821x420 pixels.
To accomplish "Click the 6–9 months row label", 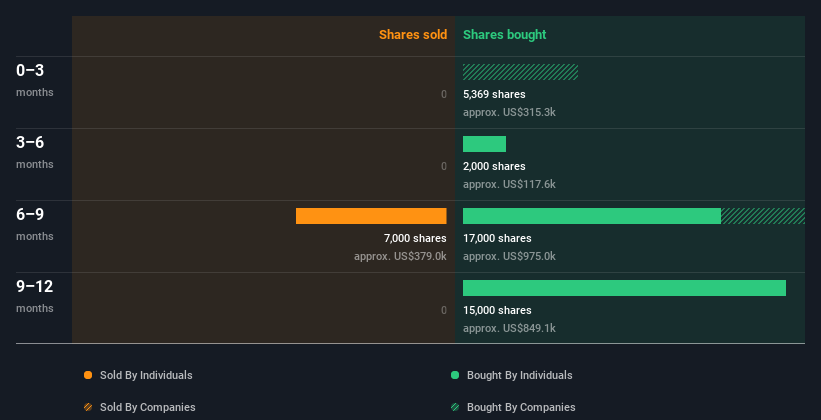I will 35,224.
